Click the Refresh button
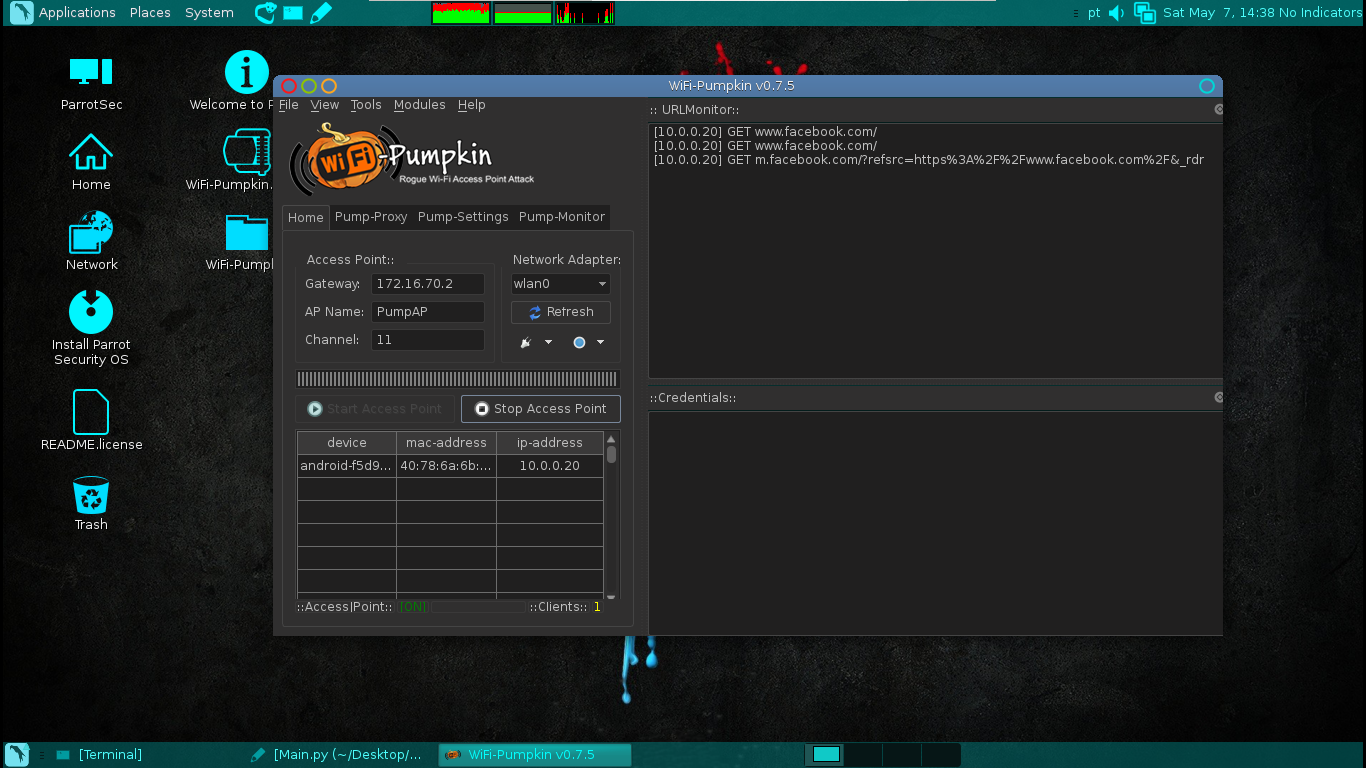Viewport: 1366px width, 768px height. 560,311
